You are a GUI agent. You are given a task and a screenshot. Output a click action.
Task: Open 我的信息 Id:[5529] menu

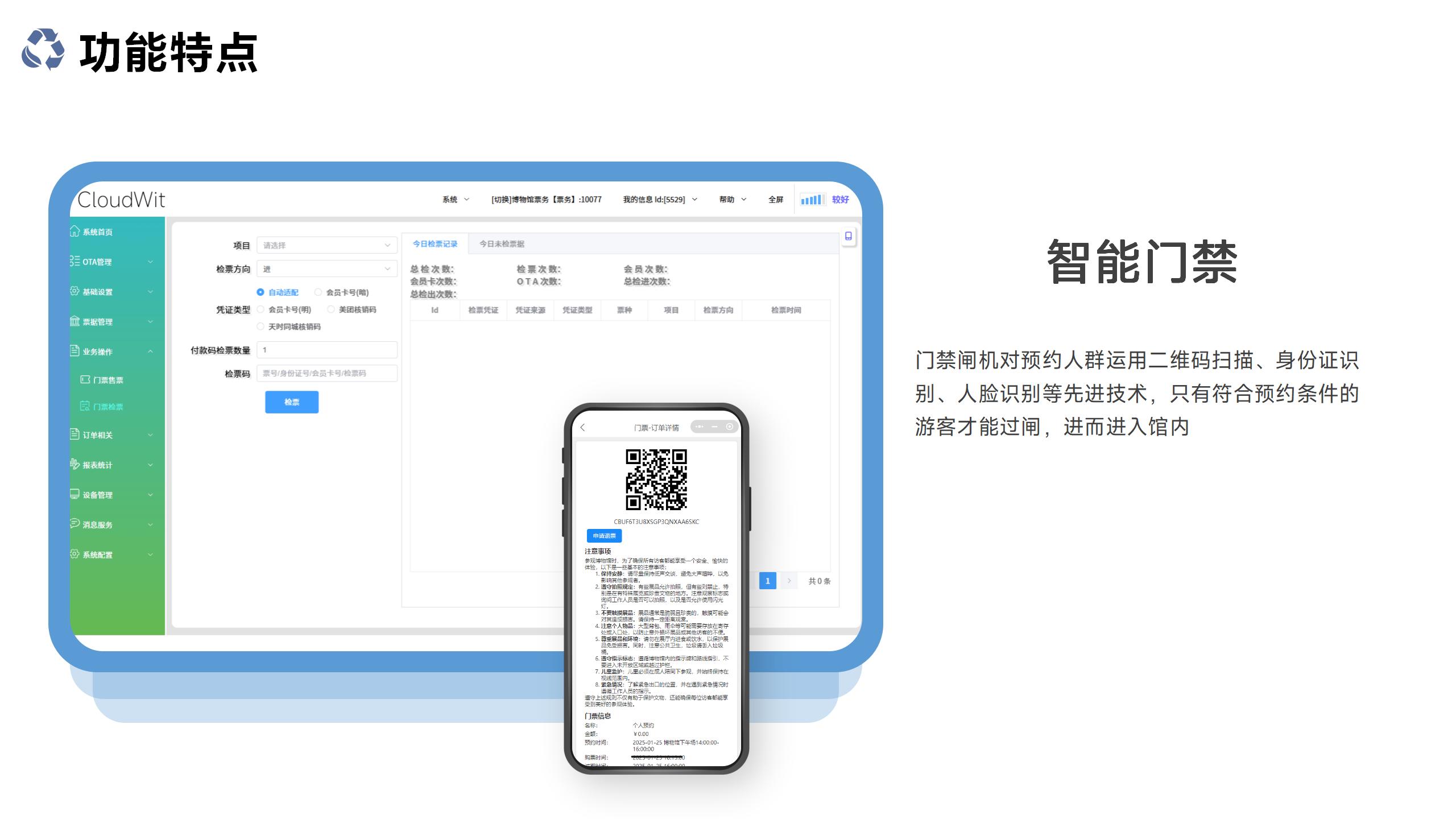click(x=660, y=200)
